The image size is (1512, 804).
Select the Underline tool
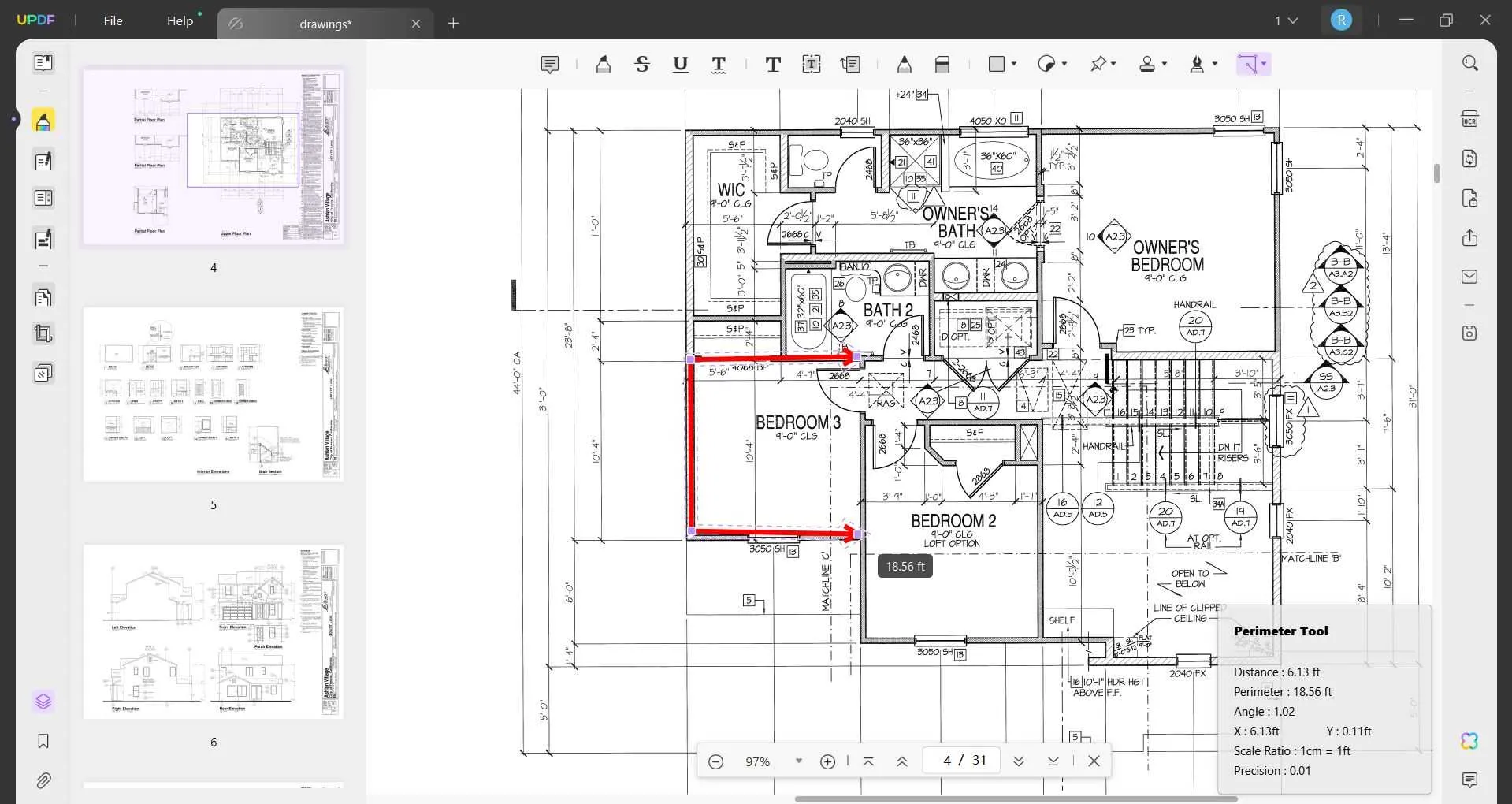(681, 64)
